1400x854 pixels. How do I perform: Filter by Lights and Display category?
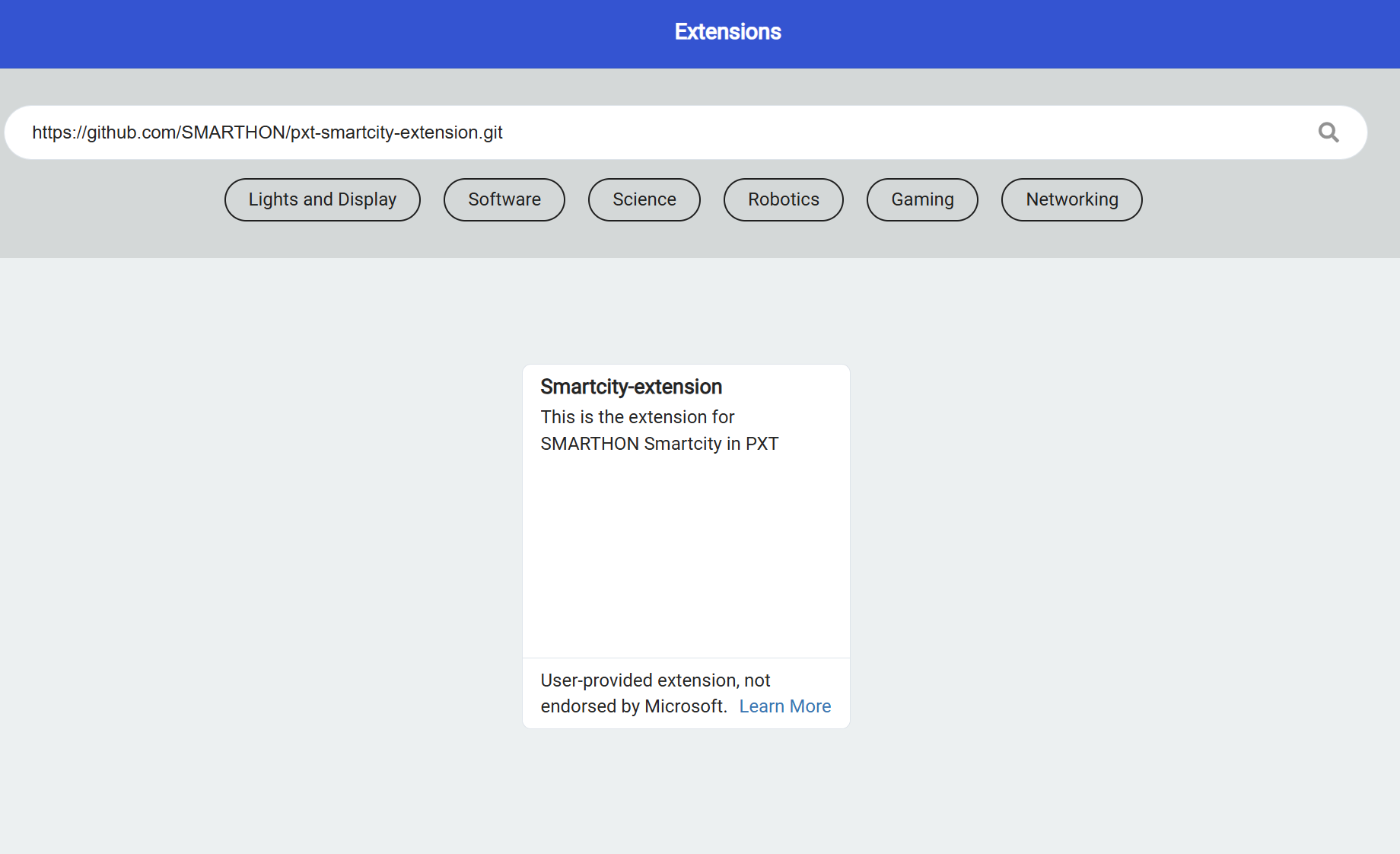click(x=323, y=199)
